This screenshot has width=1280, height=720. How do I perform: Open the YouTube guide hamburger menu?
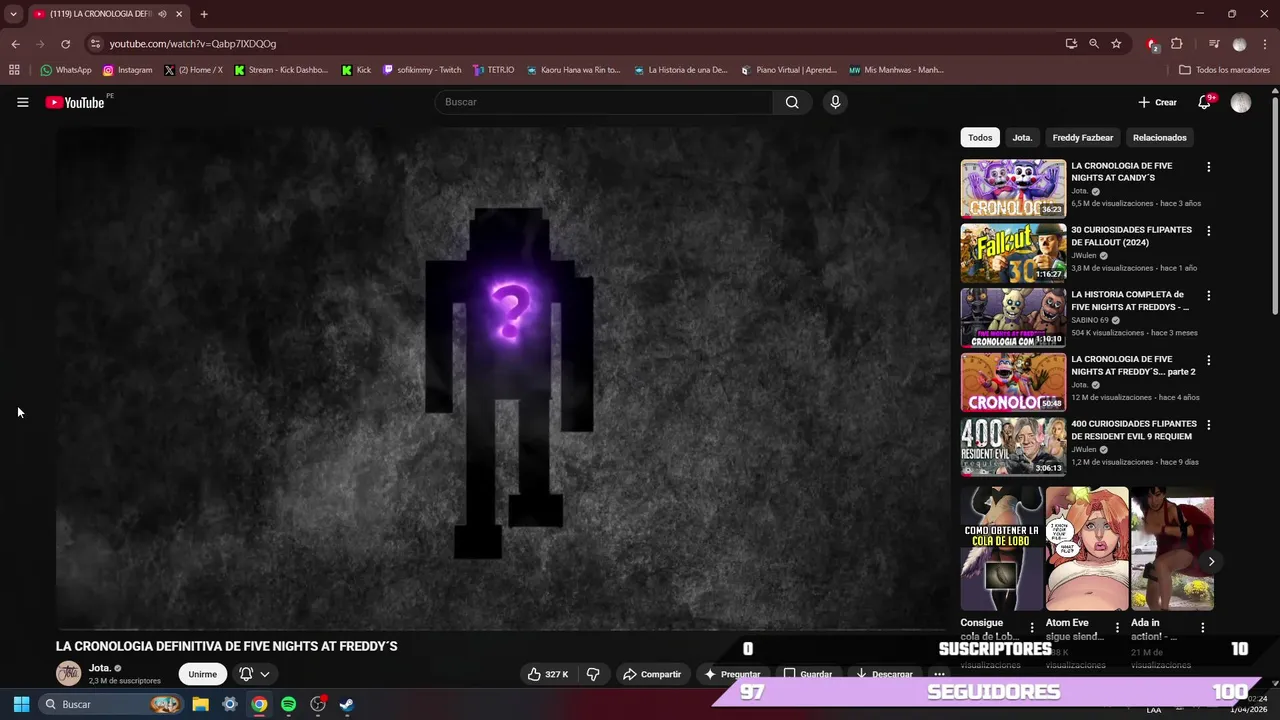pos(22,102)
